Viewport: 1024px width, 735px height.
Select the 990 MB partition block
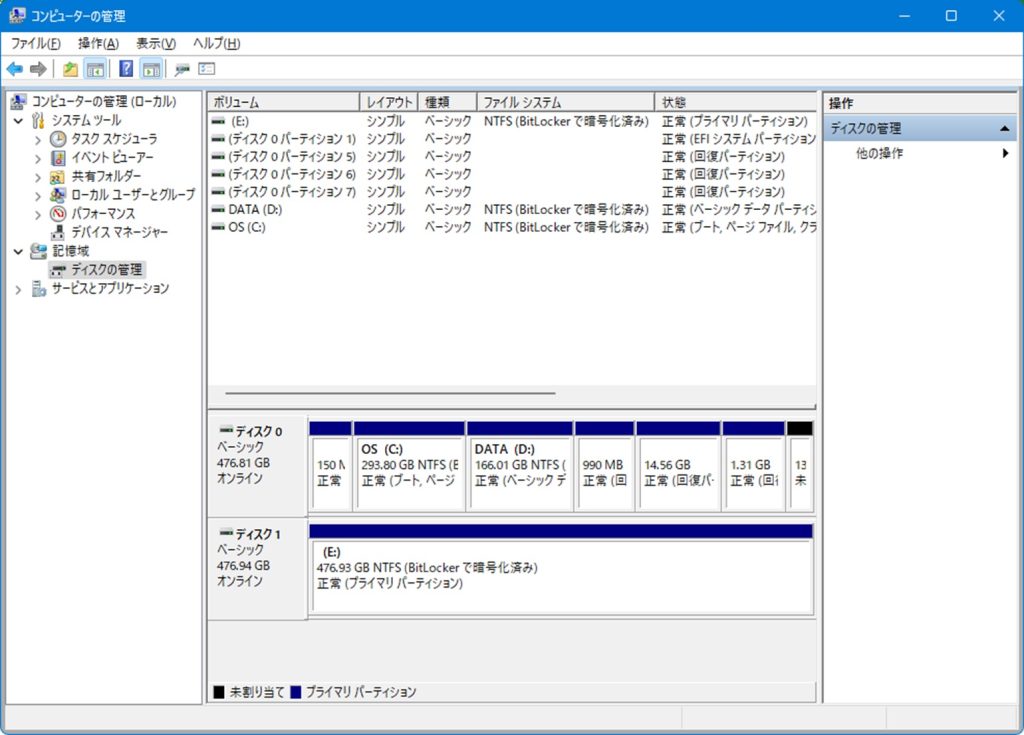[604, 466]
